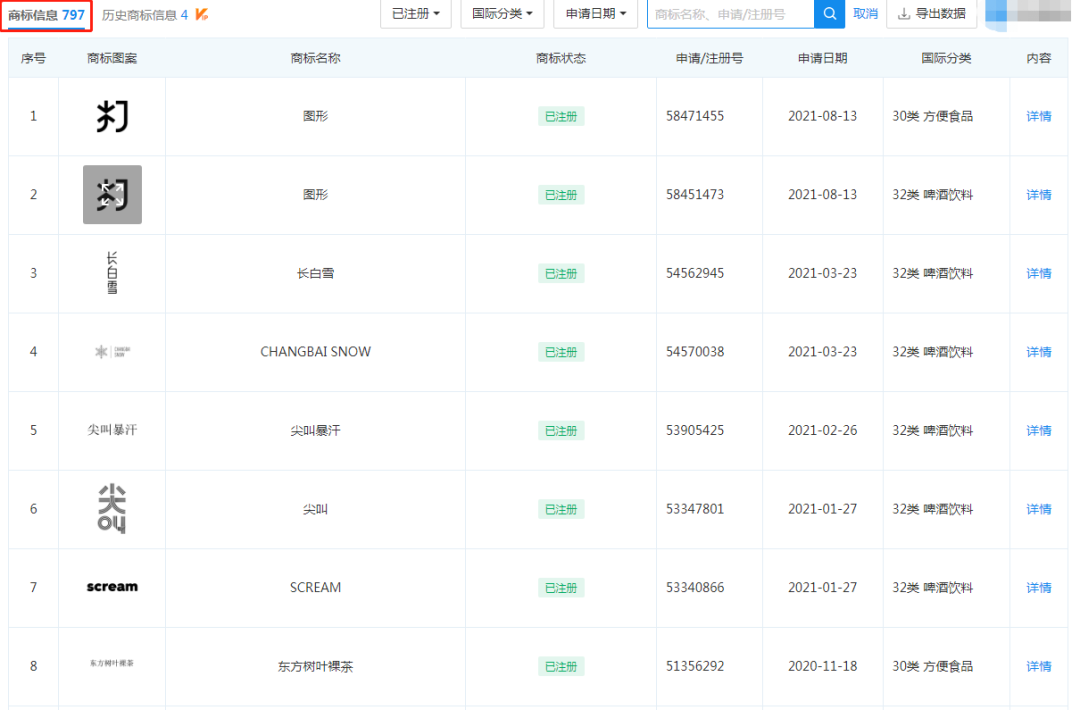Open 详情 for the 尖叫暴汗 trademark
This screenshot has height=710, width=1080.
pos(1039,430)
